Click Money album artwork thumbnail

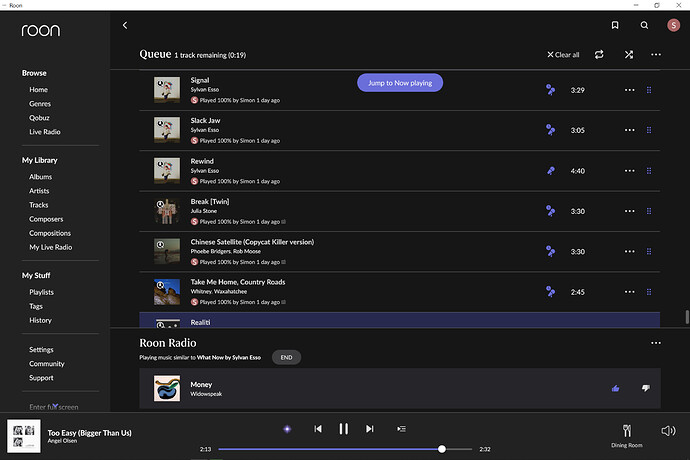point(167,388)
